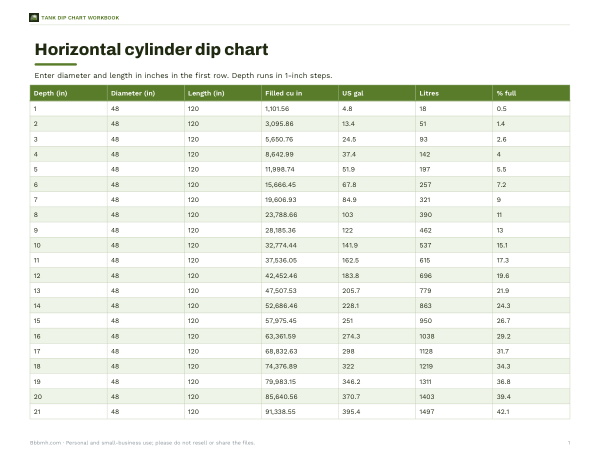Click the litres value '1403'
This screenshot has height=464, width=600.
tap(454, 397)
